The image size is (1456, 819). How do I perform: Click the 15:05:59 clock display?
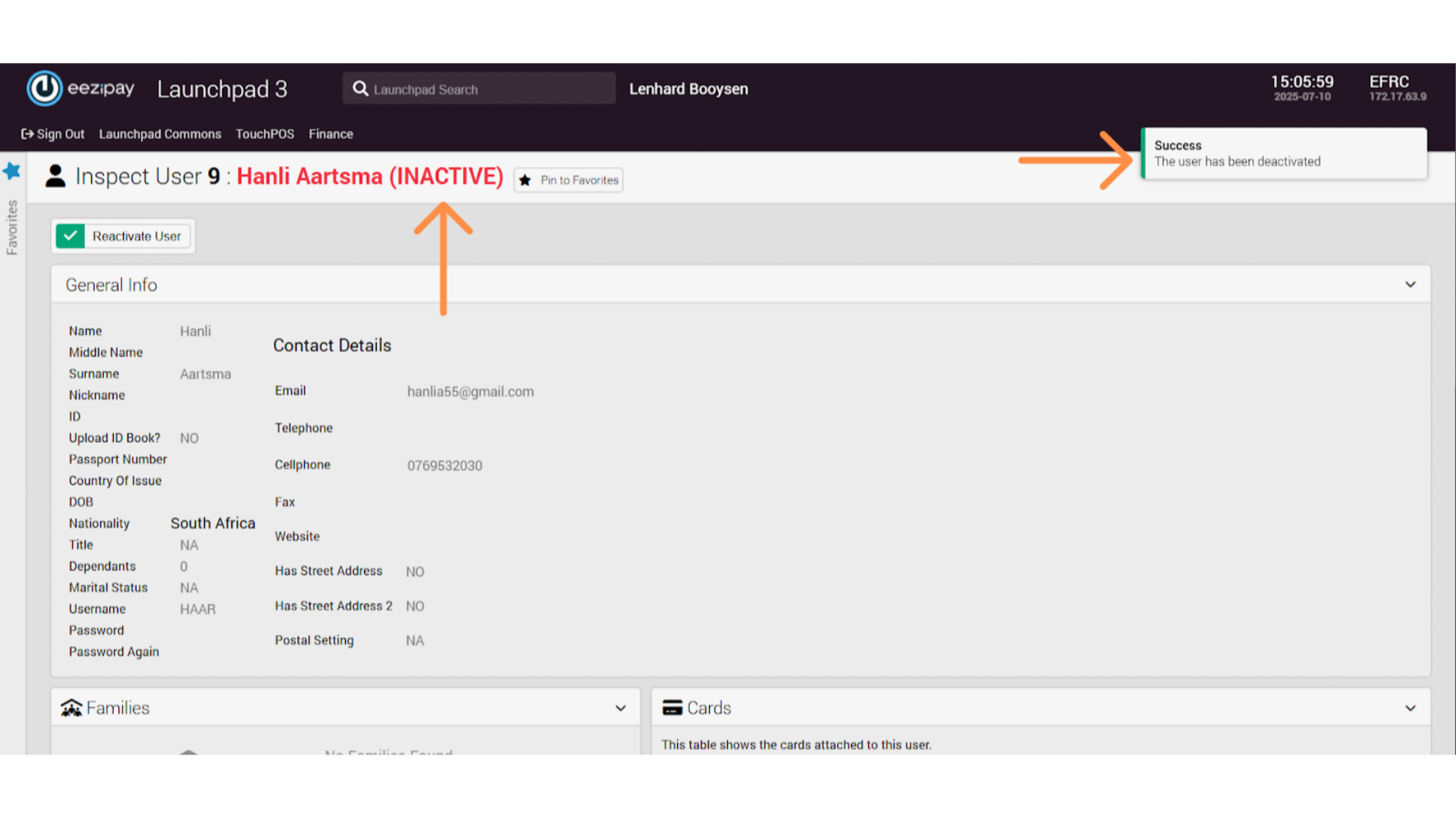(x=1302, y=82)
